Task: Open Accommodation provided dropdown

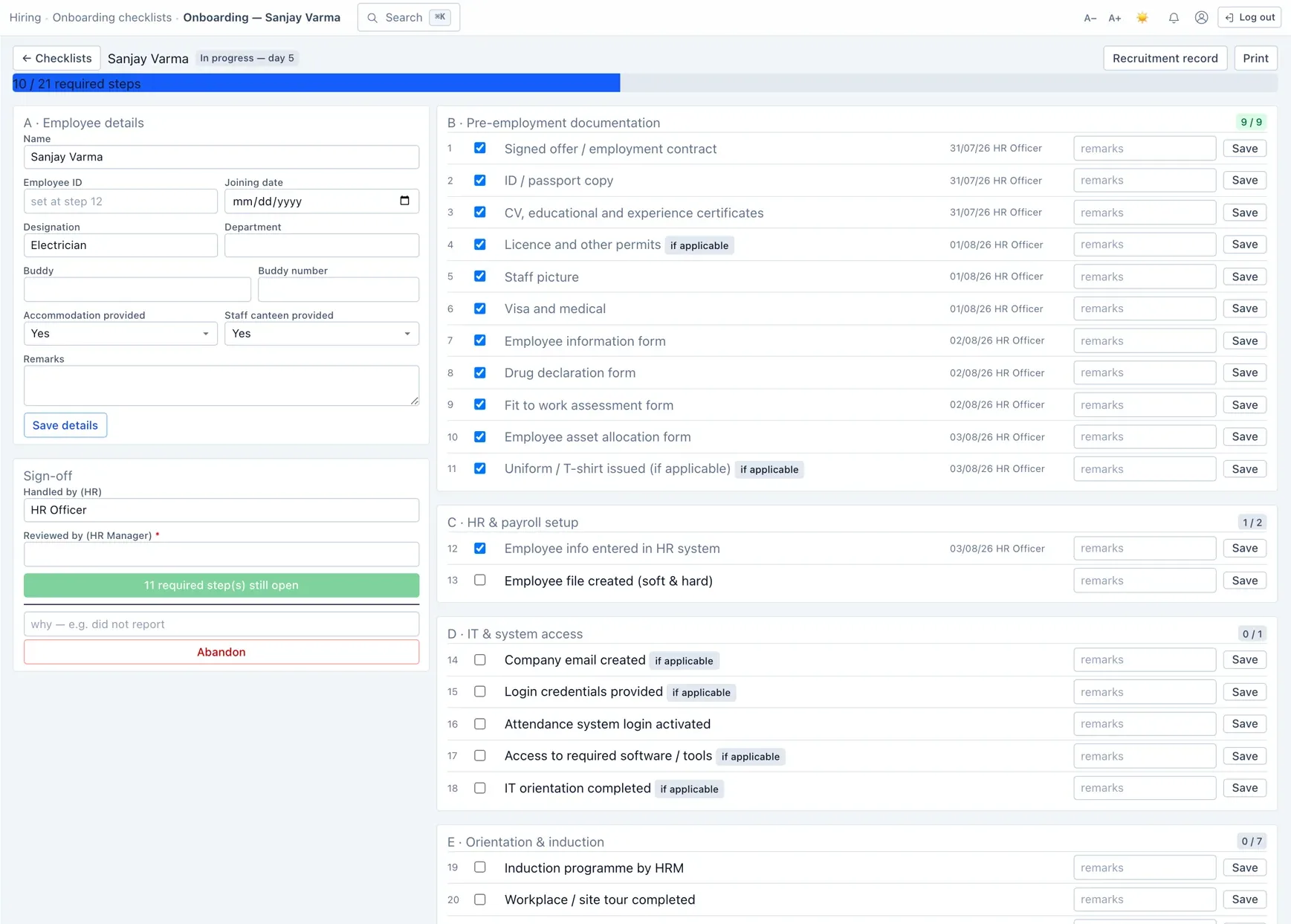Action: [x=120, y=333]
